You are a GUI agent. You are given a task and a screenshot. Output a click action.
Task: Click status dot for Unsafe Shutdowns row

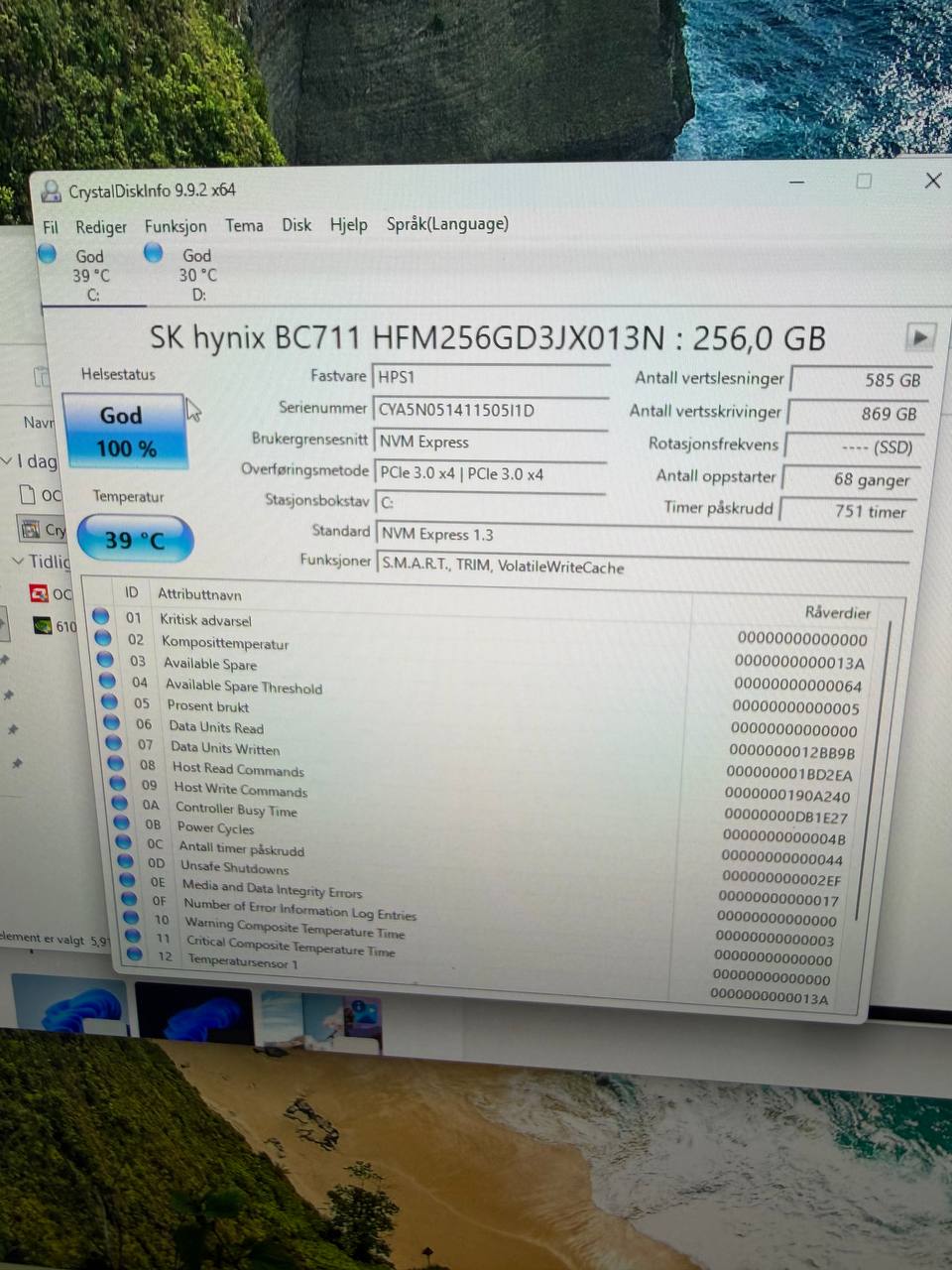[x=126, y=860]
